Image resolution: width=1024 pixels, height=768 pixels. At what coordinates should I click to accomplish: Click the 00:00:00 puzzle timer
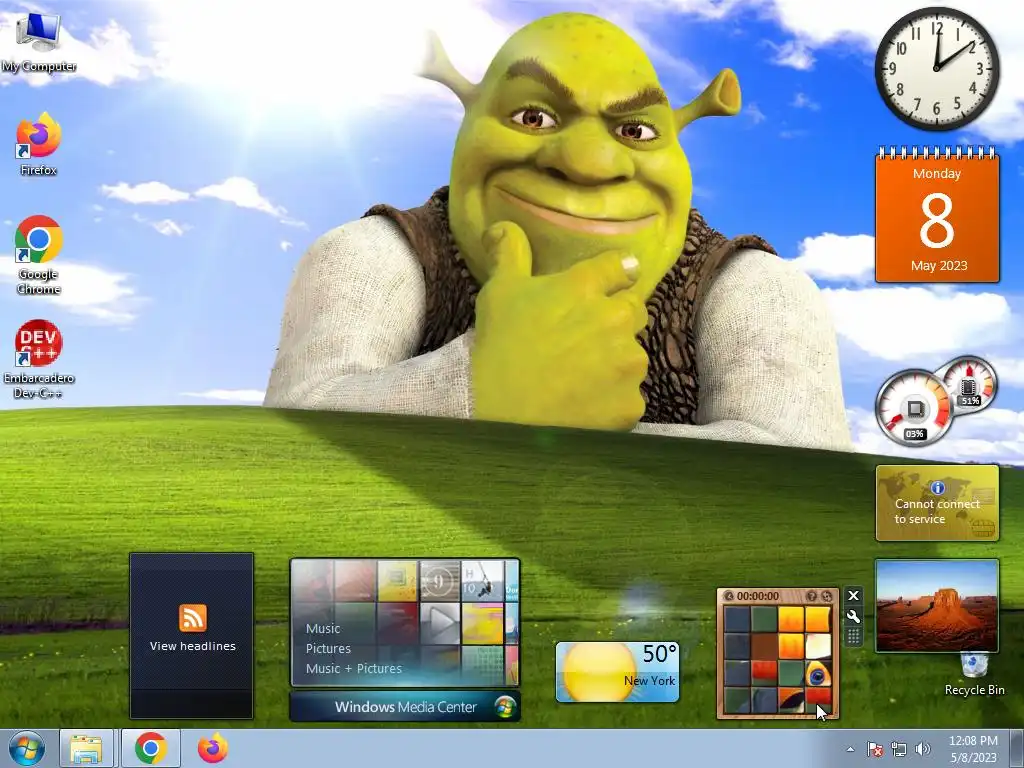click(x=758, y=596)
